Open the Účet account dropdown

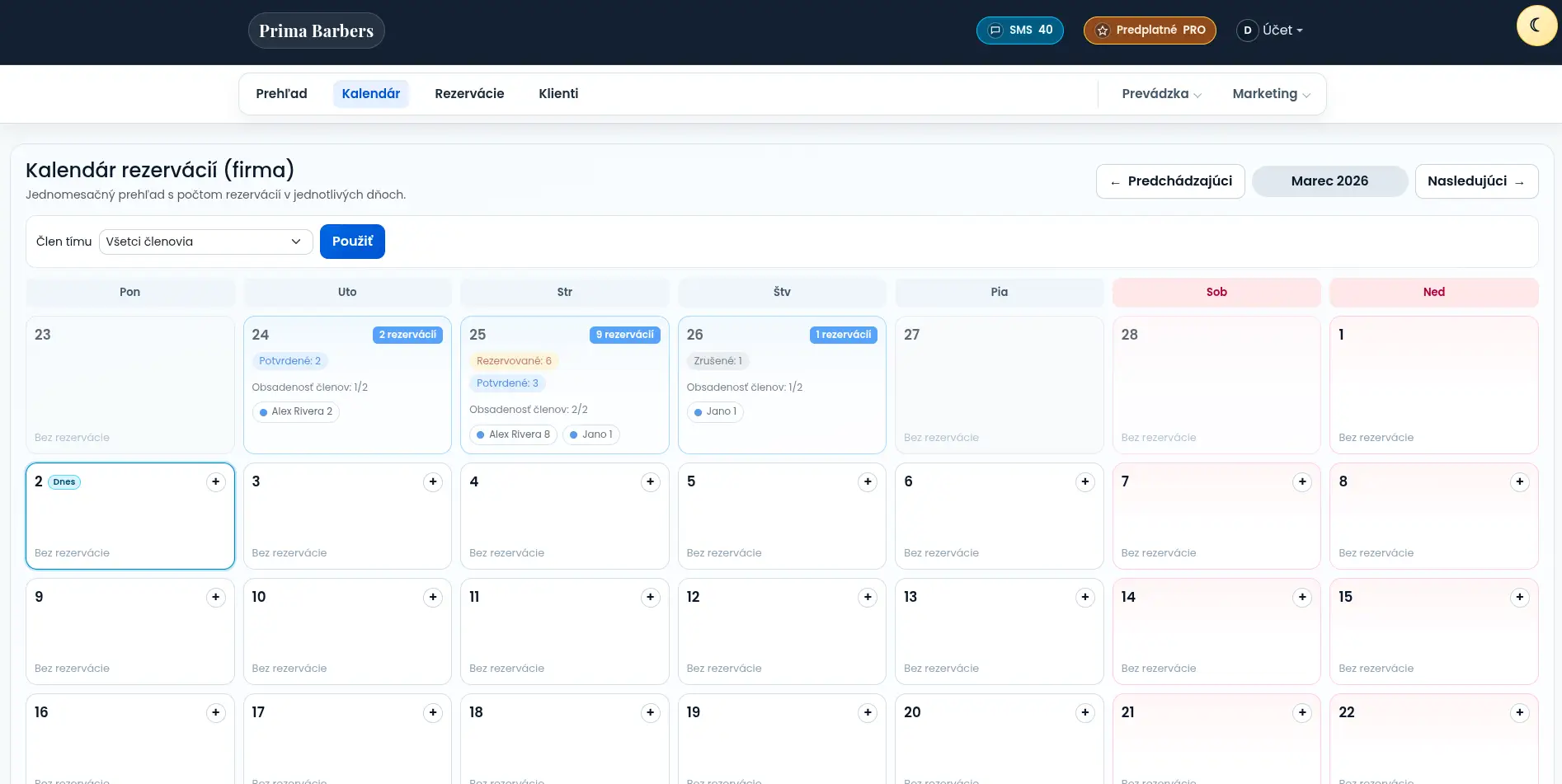coord(1271,31)
